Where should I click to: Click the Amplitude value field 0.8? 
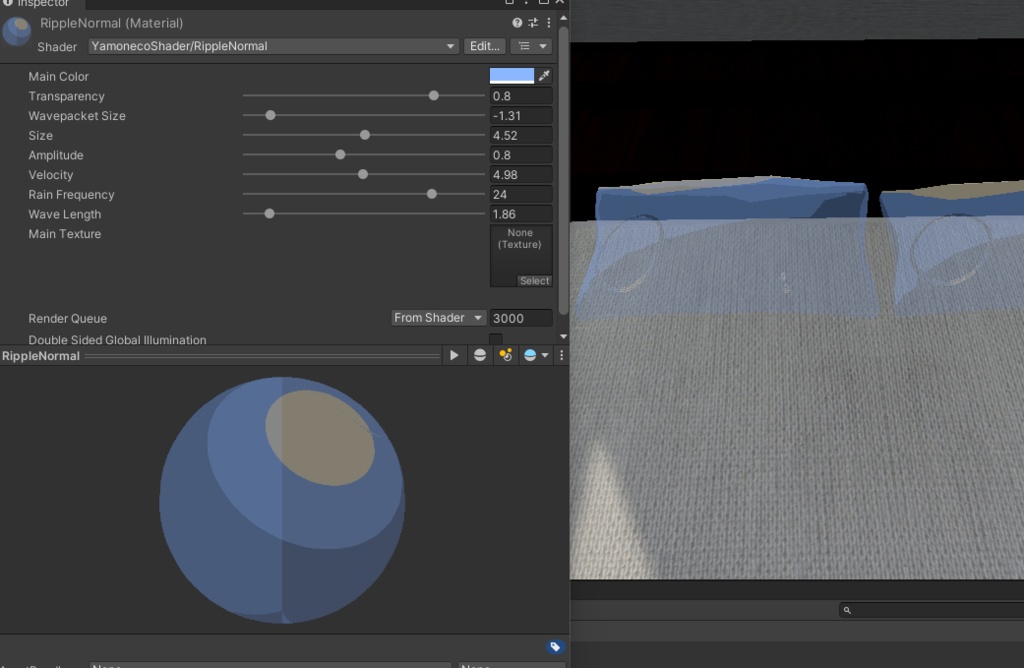coord(521,155)
